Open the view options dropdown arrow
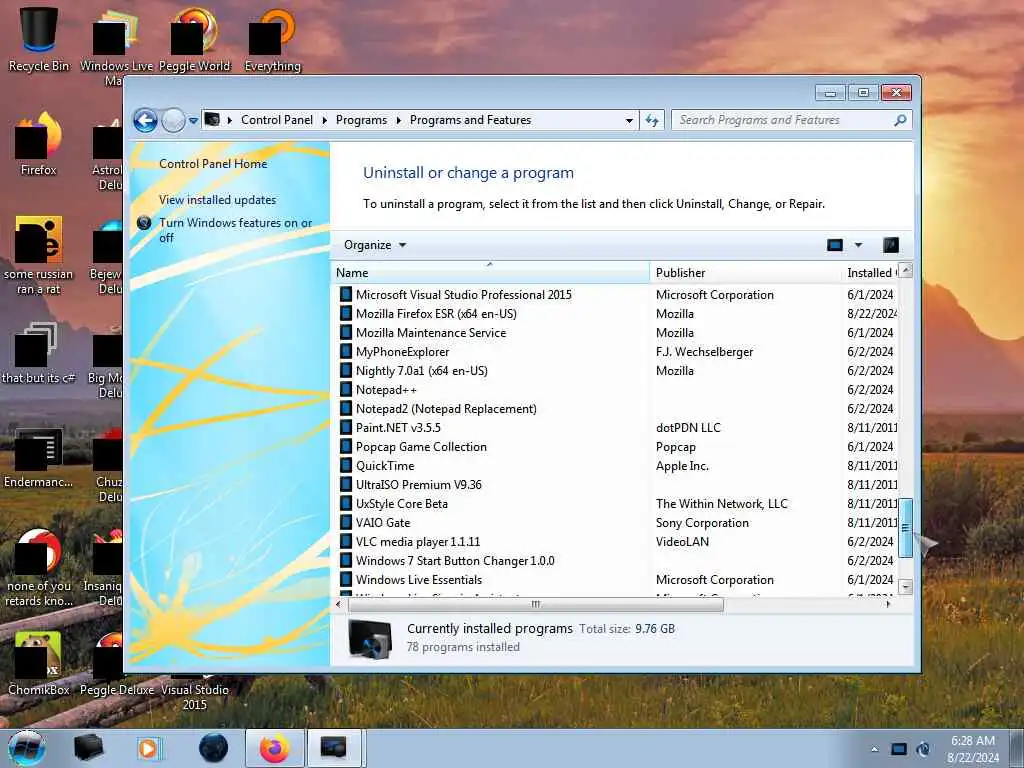 858,245
